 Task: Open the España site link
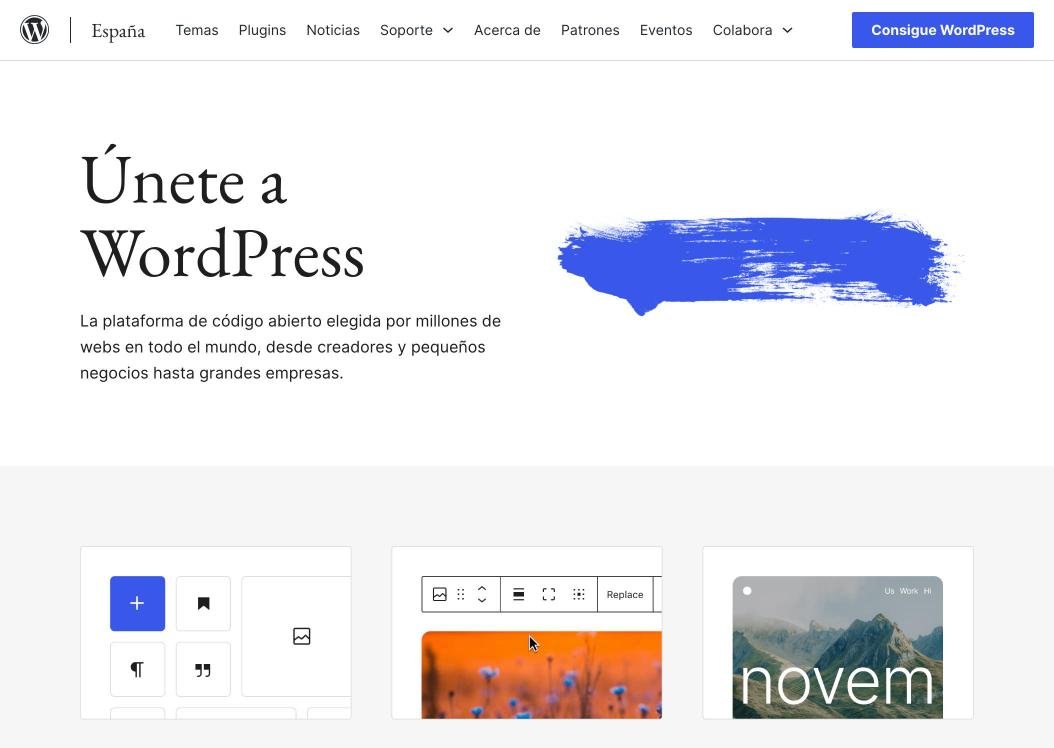[118, 31]
